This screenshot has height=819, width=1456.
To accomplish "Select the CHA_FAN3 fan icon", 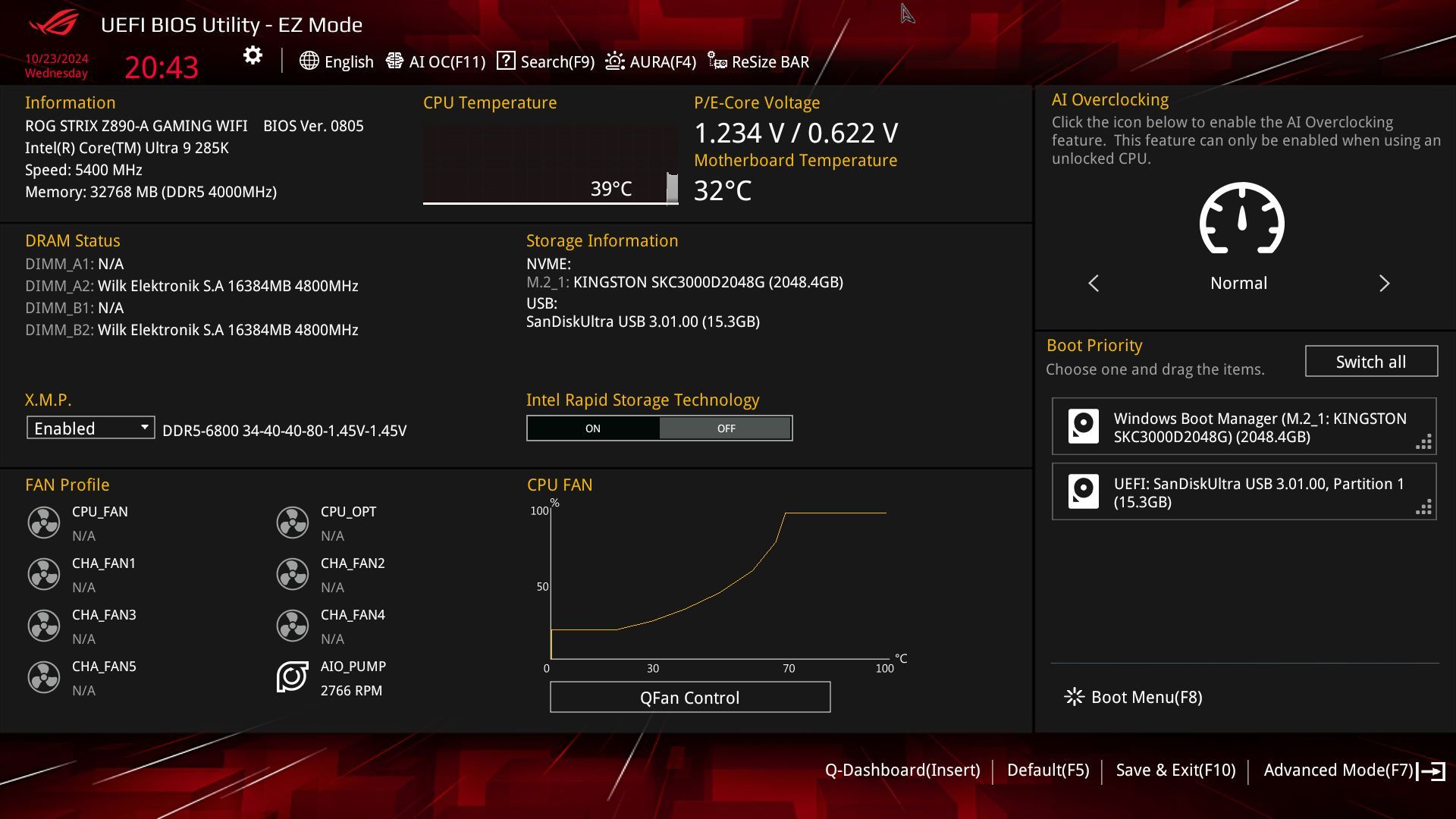I will coord(44,626).
